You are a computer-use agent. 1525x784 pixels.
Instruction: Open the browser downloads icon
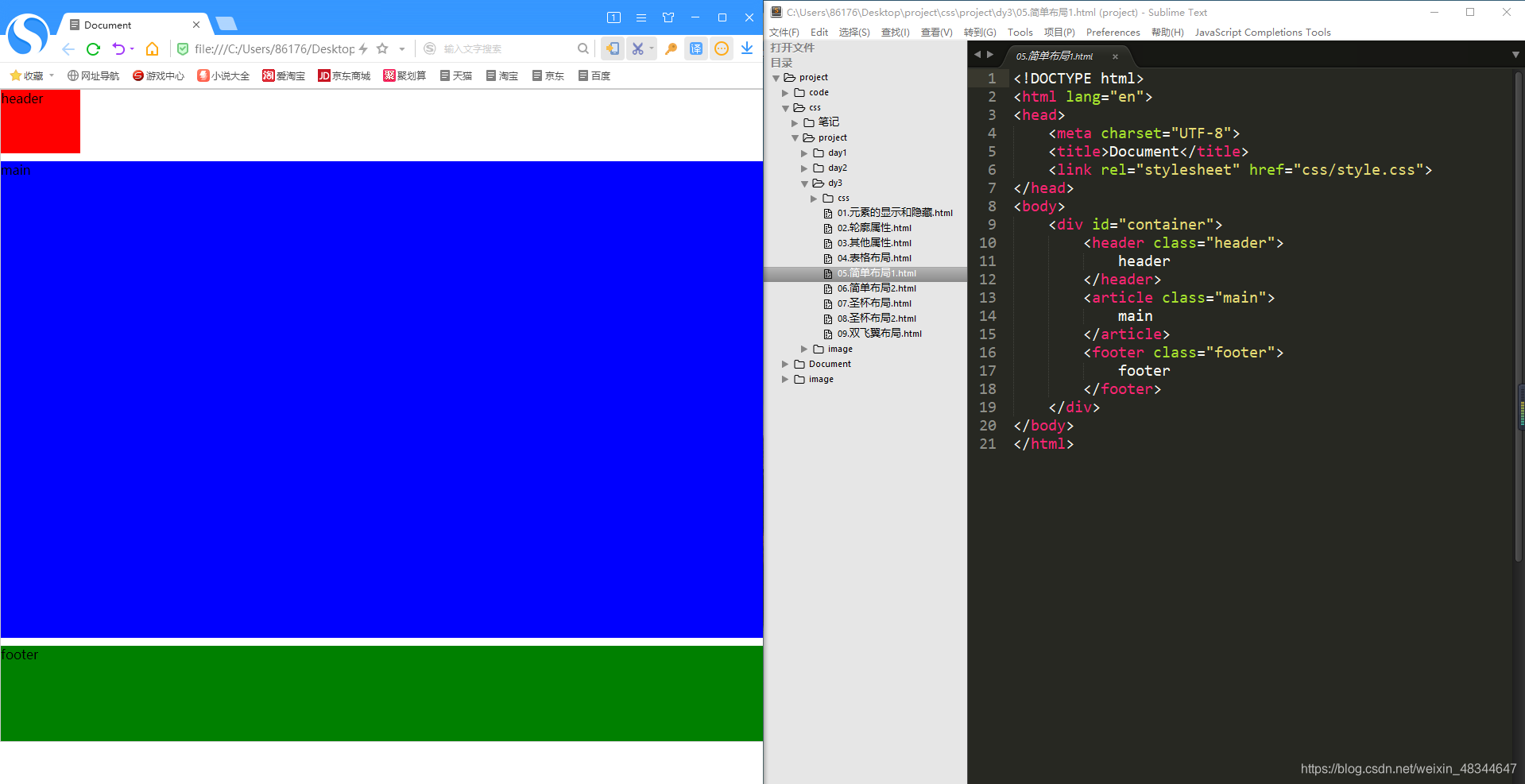(747, 49)
